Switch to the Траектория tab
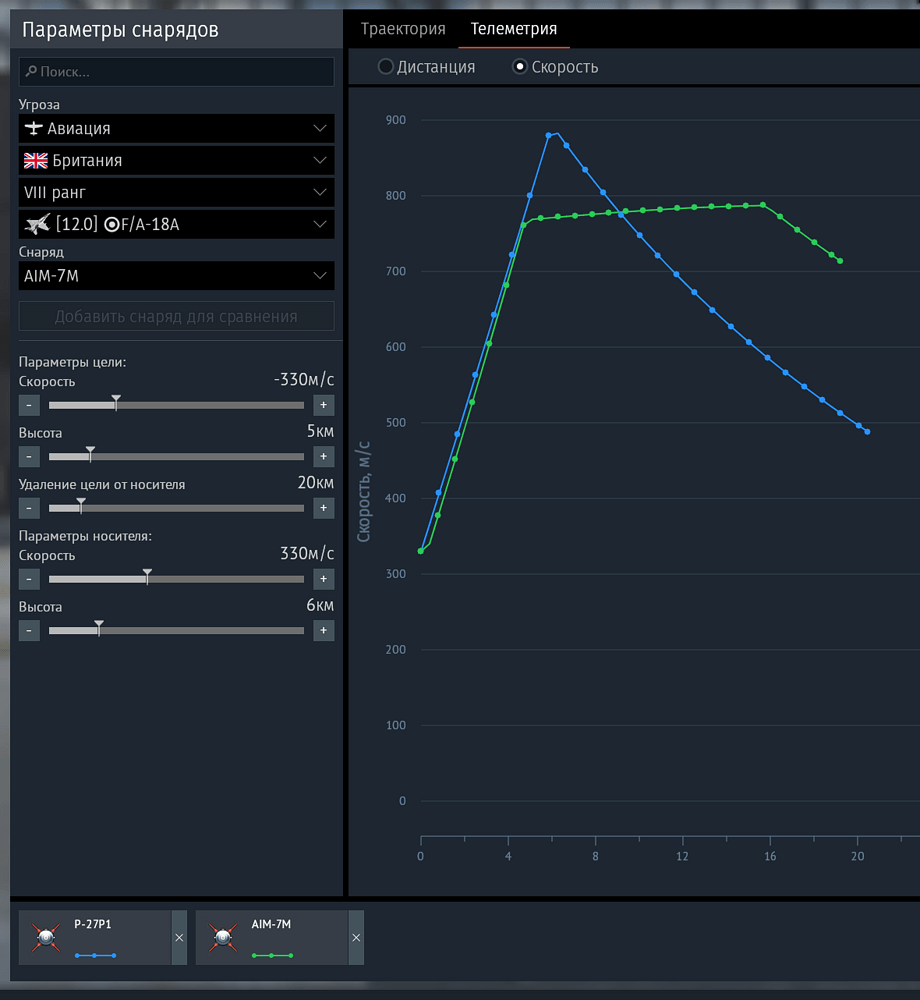Image resolution: width=920 pixels, height=1000 pixels. (403, 29)
